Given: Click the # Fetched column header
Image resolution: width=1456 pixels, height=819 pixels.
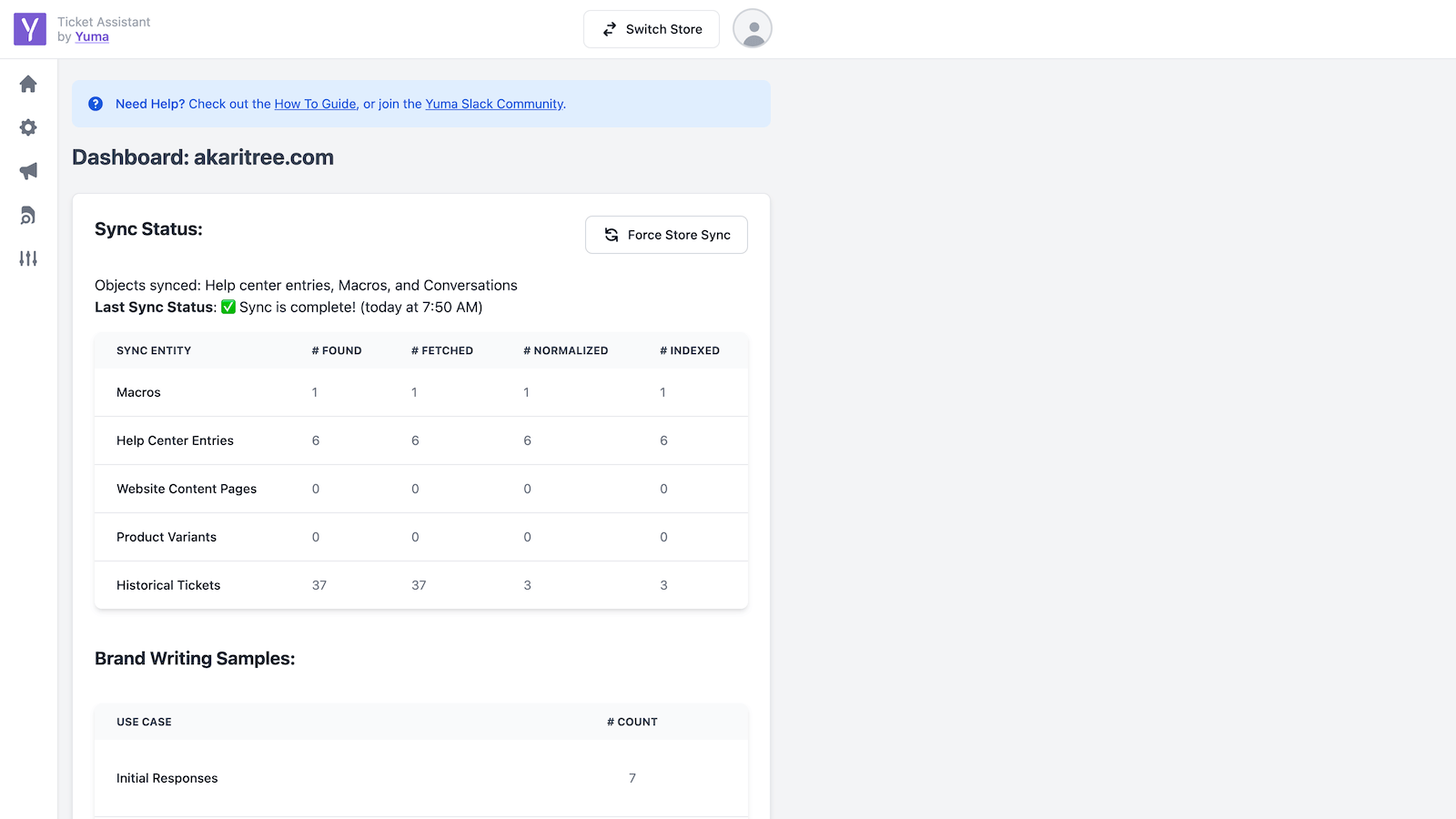Looking at the screenshot, I should 442,350.
